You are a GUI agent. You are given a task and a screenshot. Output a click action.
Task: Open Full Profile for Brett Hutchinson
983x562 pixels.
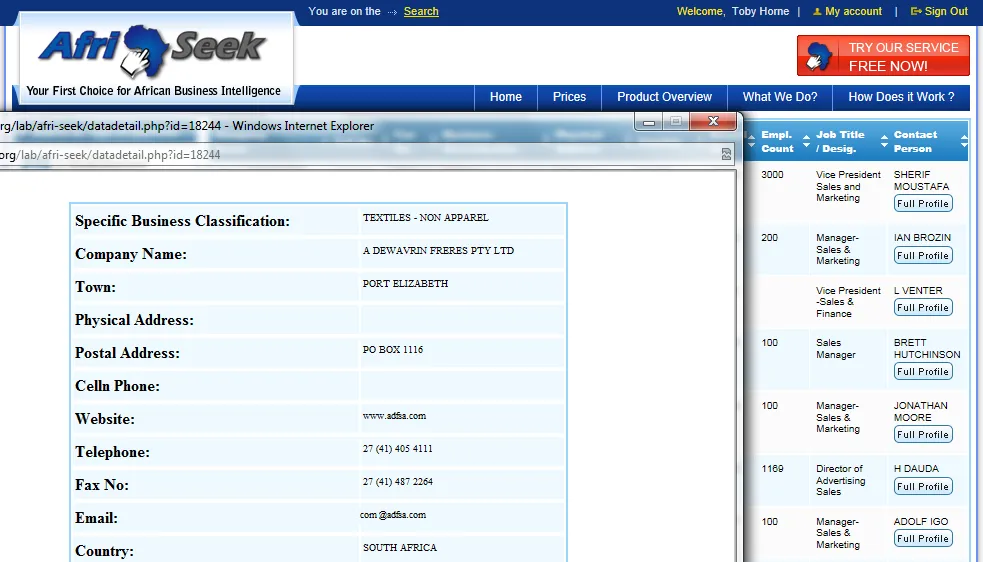click(923, 371)
